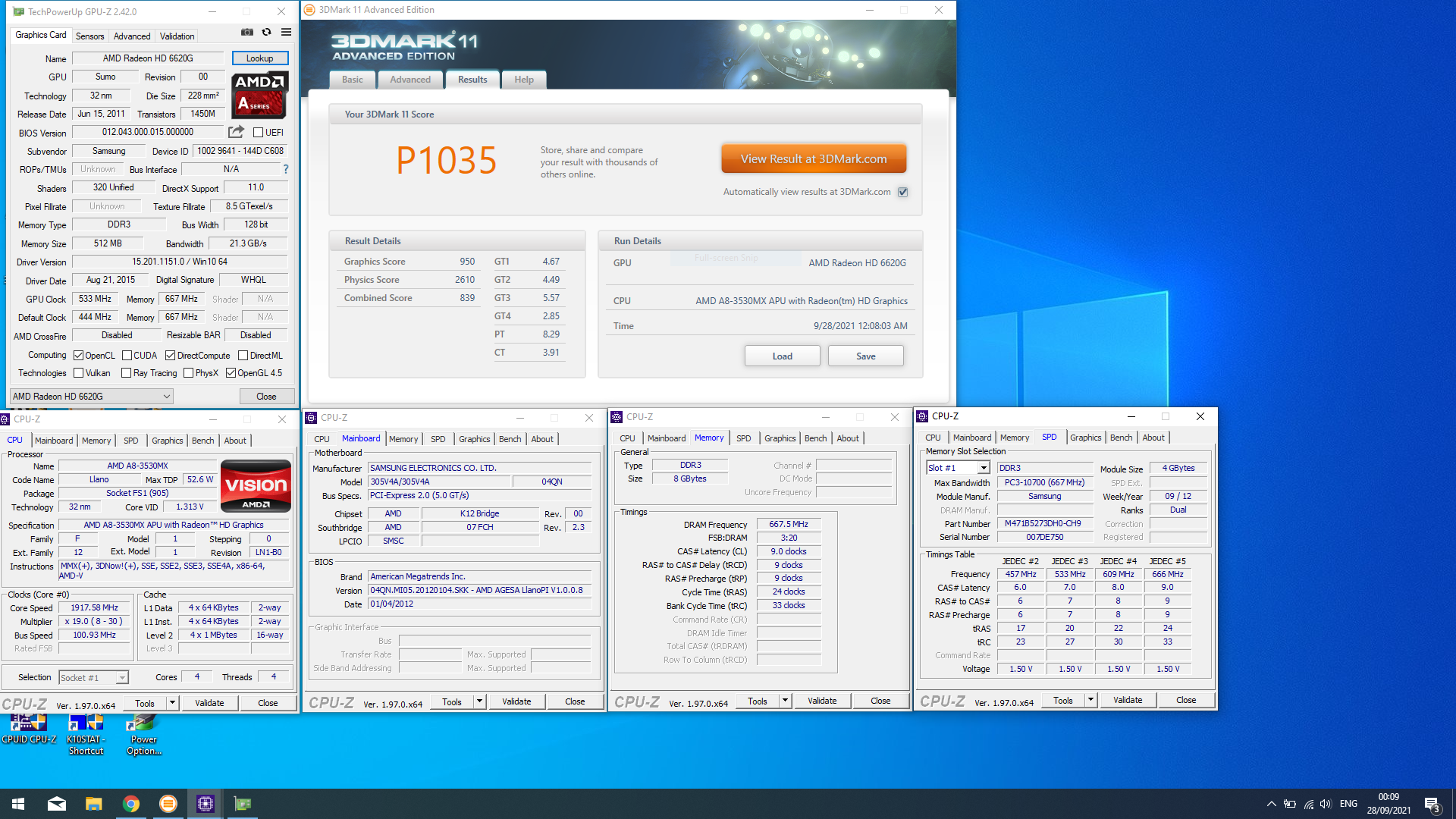This screenshot has width=1456, height=819.
Task: Toggle UEFI checkbox in GPU-Z
Action: [x=258, y=133]
